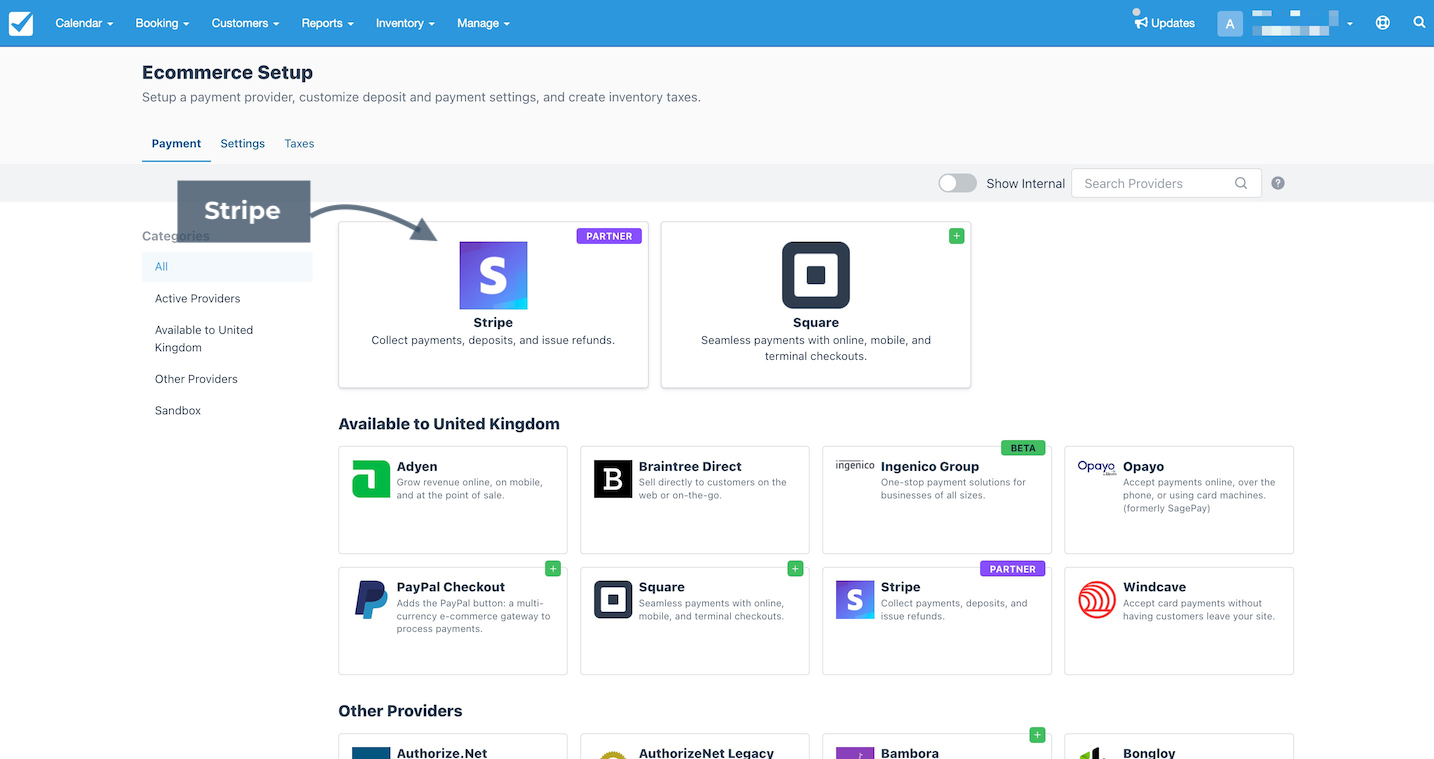Click the PARTNER badge on featured Stripe card
The width and height of the screenshot is (1434, 759).
click(609, 236)
